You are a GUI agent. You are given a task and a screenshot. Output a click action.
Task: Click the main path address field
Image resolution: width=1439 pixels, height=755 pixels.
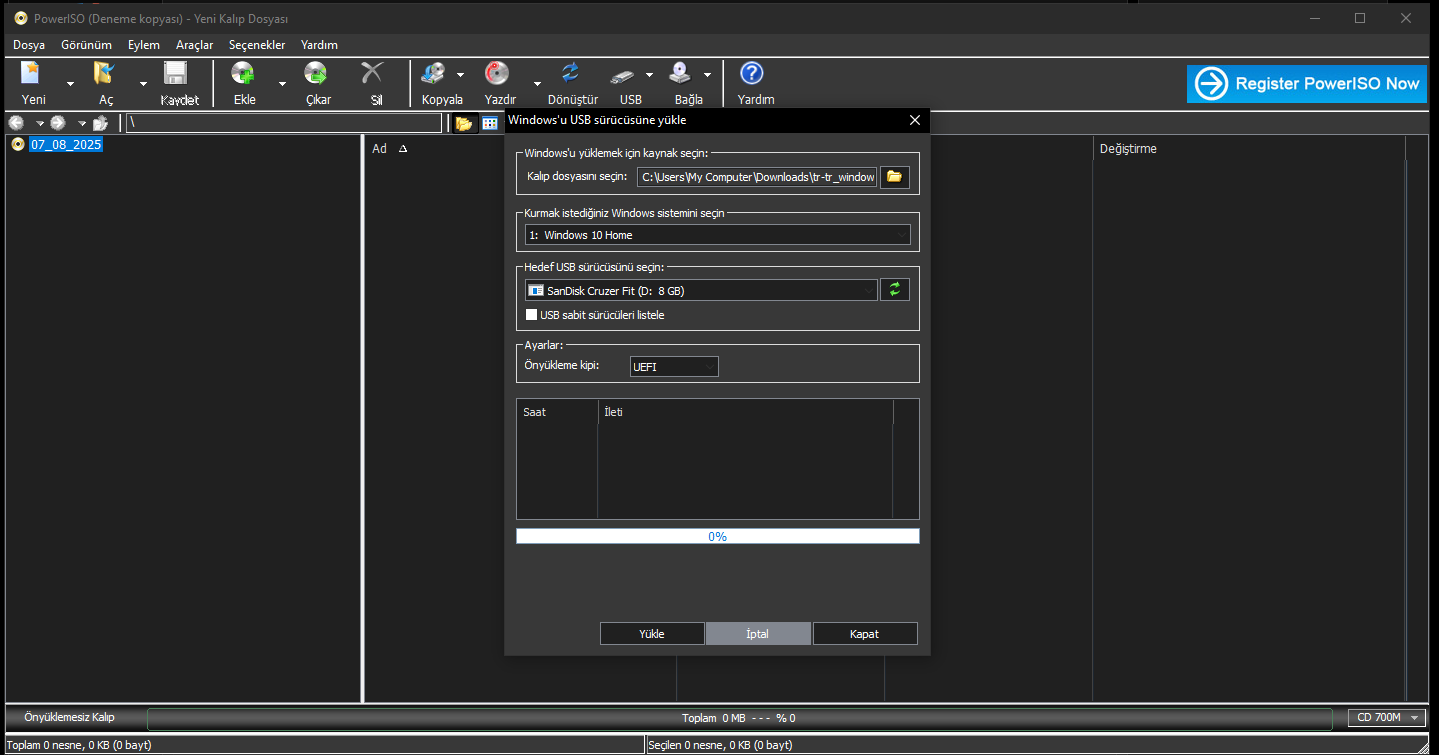click(x=284, y=123)
